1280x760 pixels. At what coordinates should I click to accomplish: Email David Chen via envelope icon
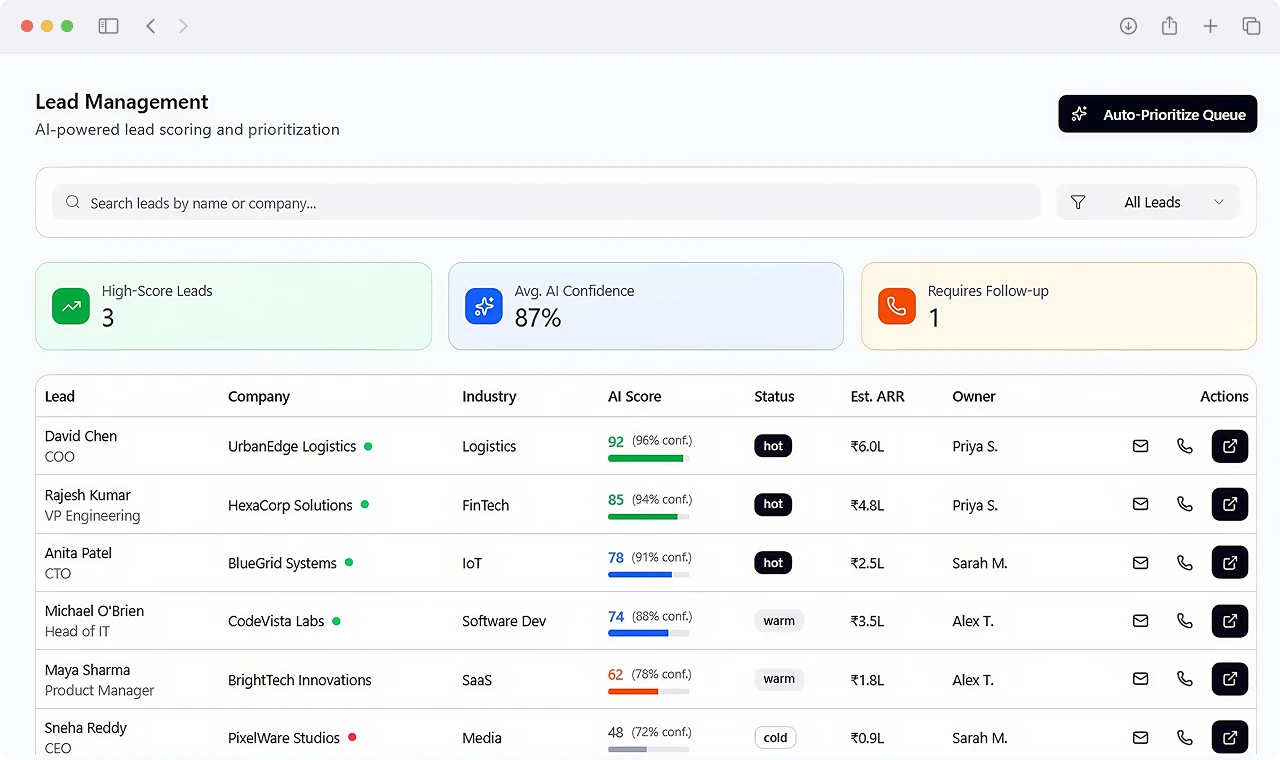click(x=1140, y=446)
